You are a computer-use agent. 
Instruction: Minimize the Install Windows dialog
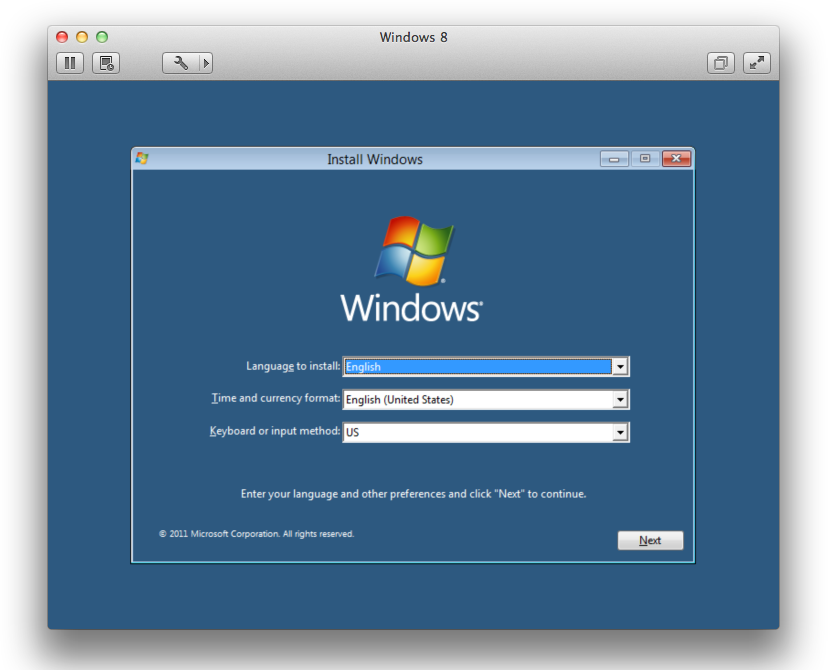614,159
